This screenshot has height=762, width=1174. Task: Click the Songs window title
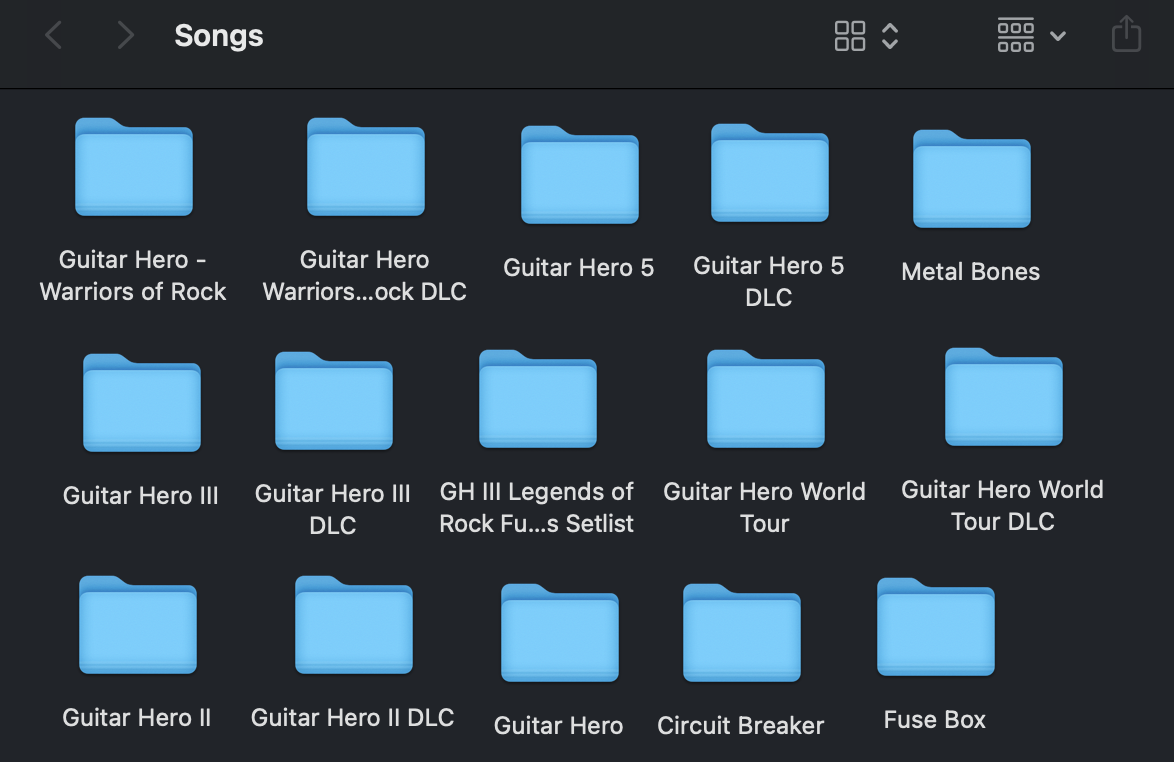pyautogui.click(x=219, y=36)
